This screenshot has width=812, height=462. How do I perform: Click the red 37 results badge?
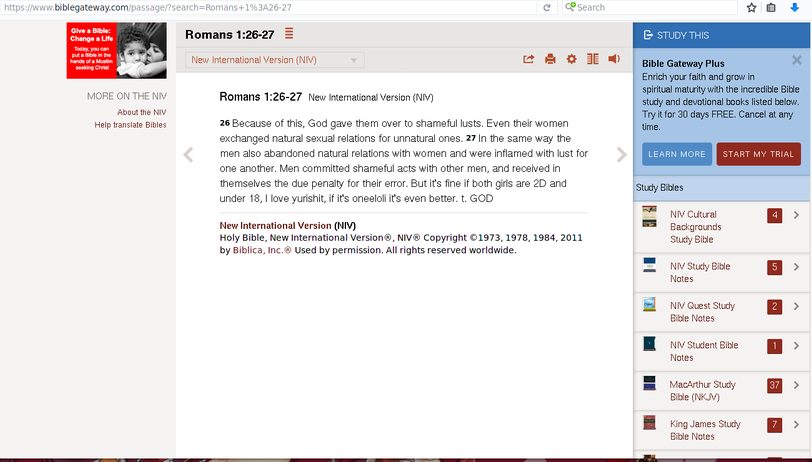775,385
